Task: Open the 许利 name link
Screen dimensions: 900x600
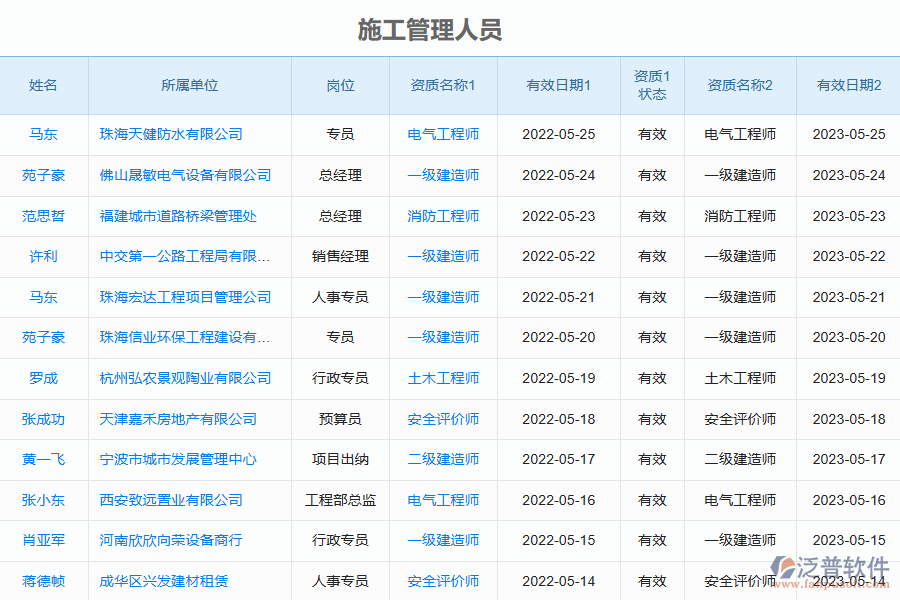Action: 43,256
